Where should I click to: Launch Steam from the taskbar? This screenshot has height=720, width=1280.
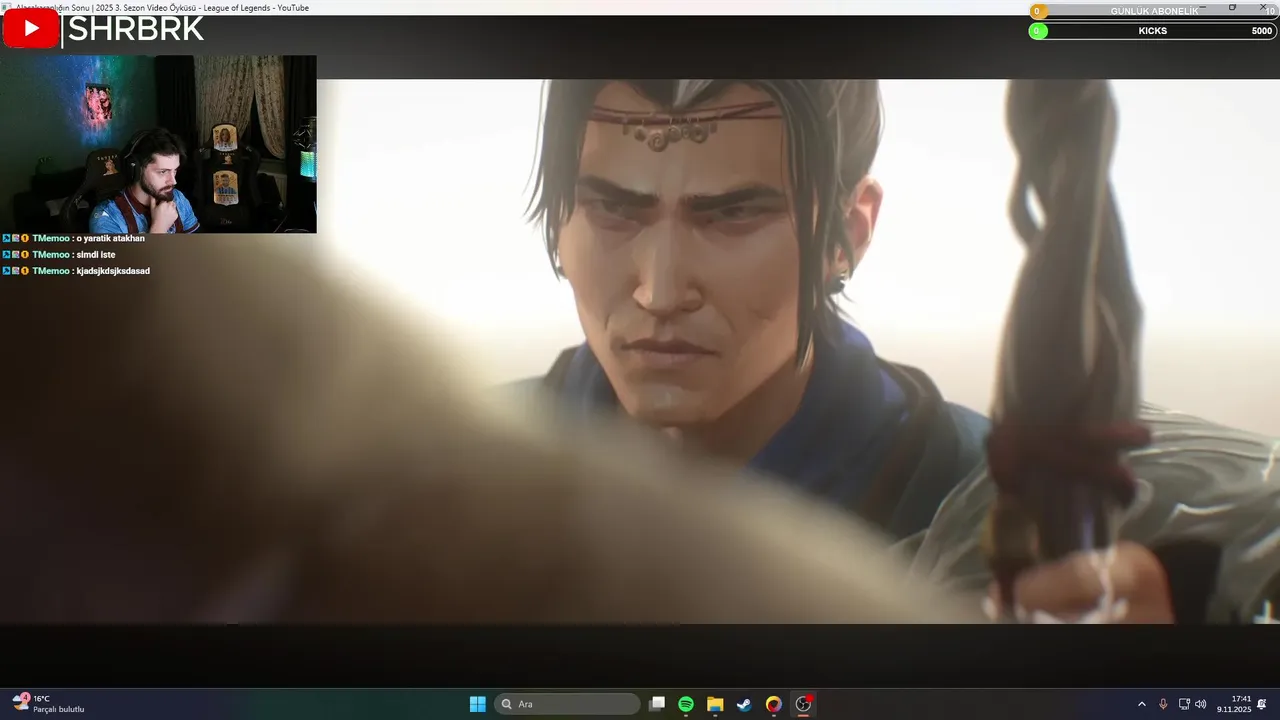744,704
